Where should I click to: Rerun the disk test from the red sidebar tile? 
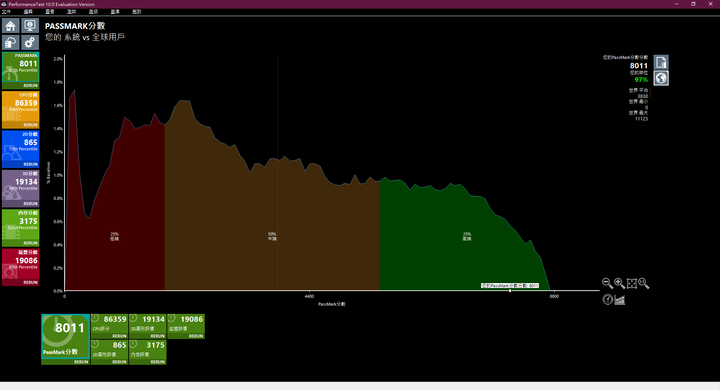(x=30, y=283)
